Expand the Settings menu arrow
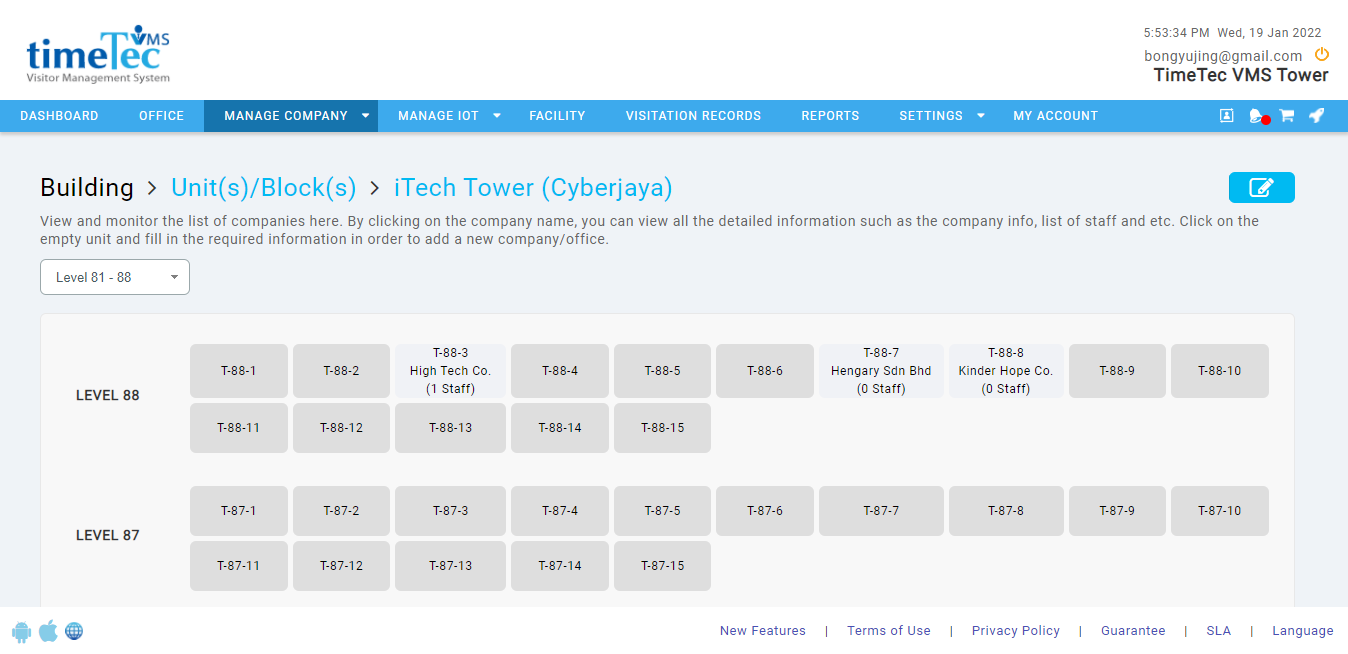This screenshot has width=1348, height=654. coord(981,116)
